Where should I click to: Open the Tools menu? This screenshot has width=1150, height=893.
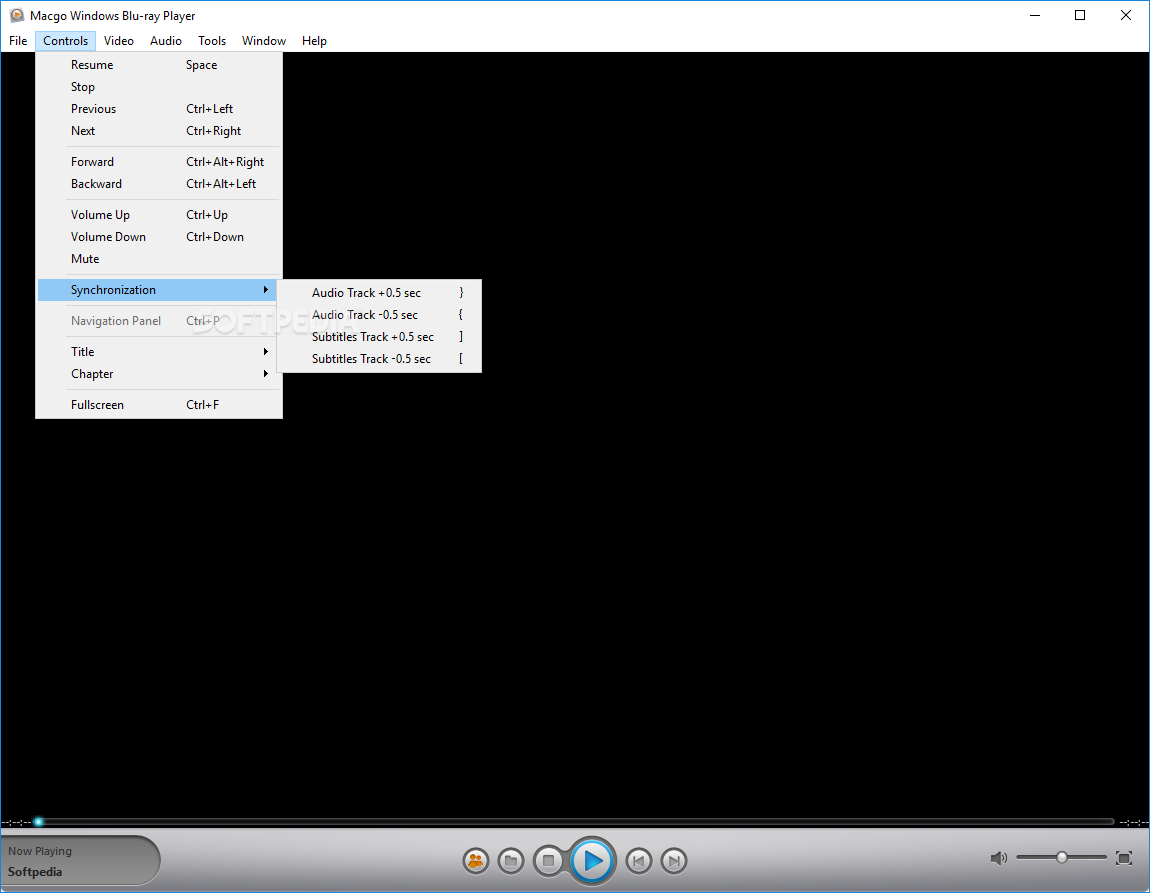(x=212, y=41)
